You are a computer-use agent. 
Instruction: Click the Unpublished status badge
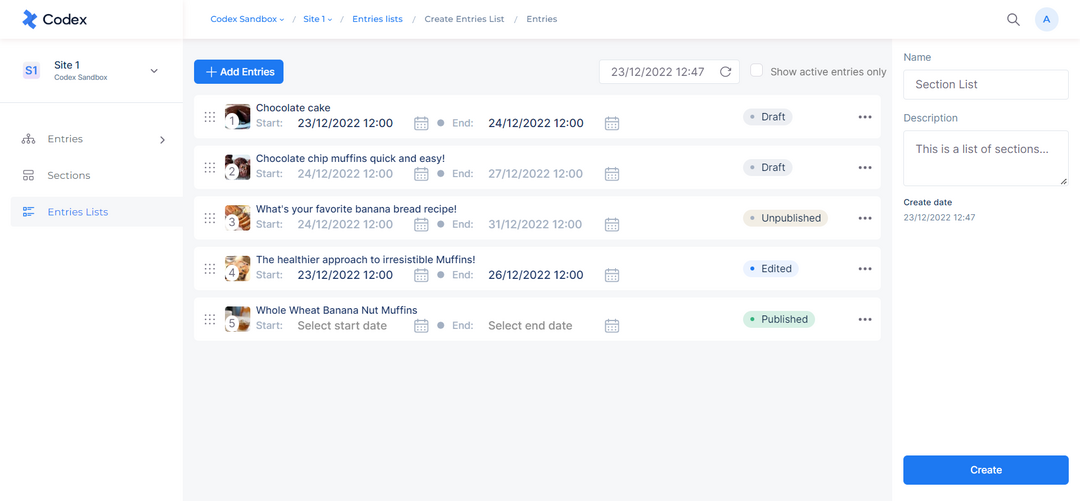785,218
